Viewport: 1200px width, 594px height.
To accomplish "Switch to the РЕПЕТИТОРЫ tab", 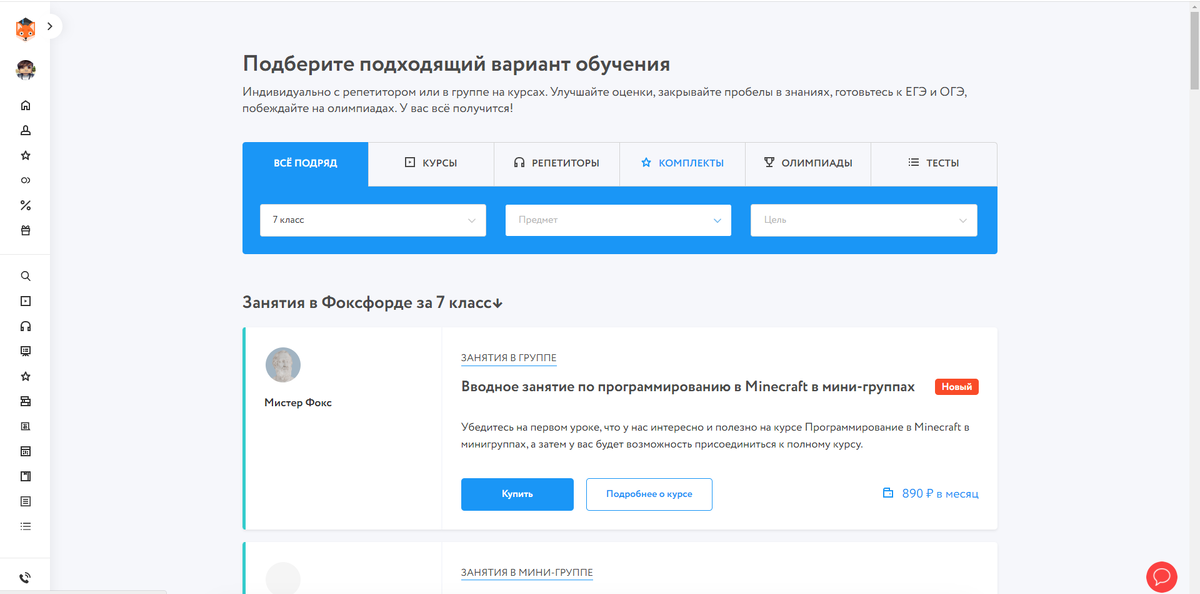I will (x=557, y=164).
